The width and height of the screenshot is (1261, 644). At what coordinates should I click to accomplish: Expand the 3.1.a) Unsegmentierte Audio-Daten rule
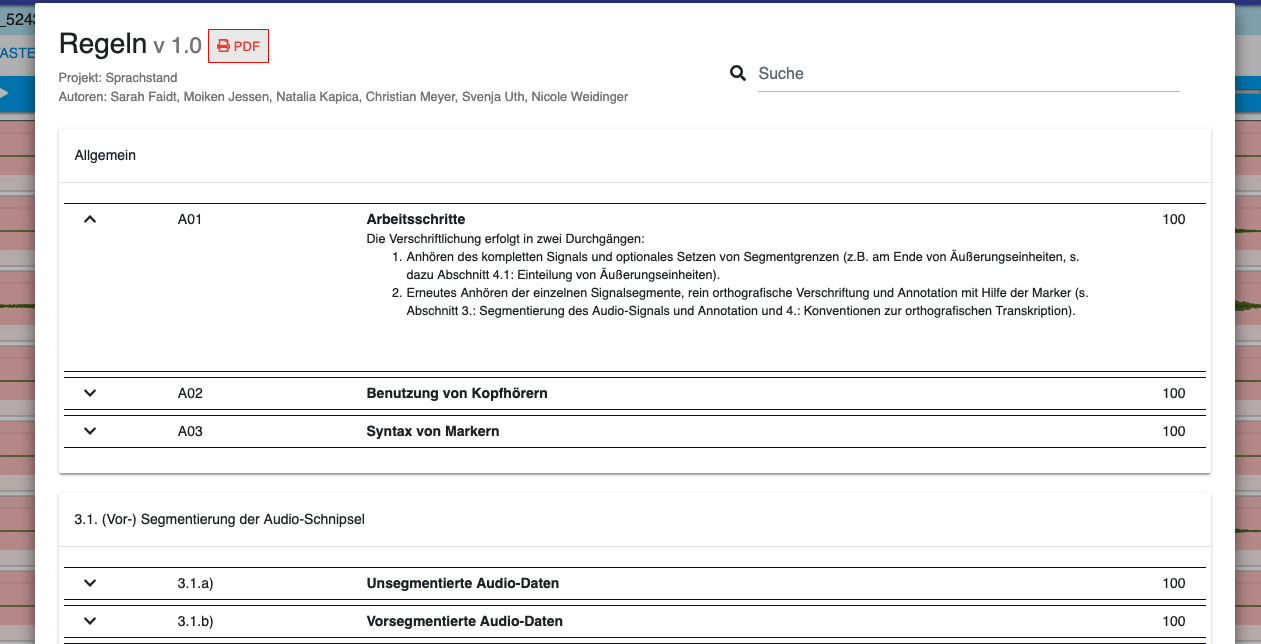[90, 583]
